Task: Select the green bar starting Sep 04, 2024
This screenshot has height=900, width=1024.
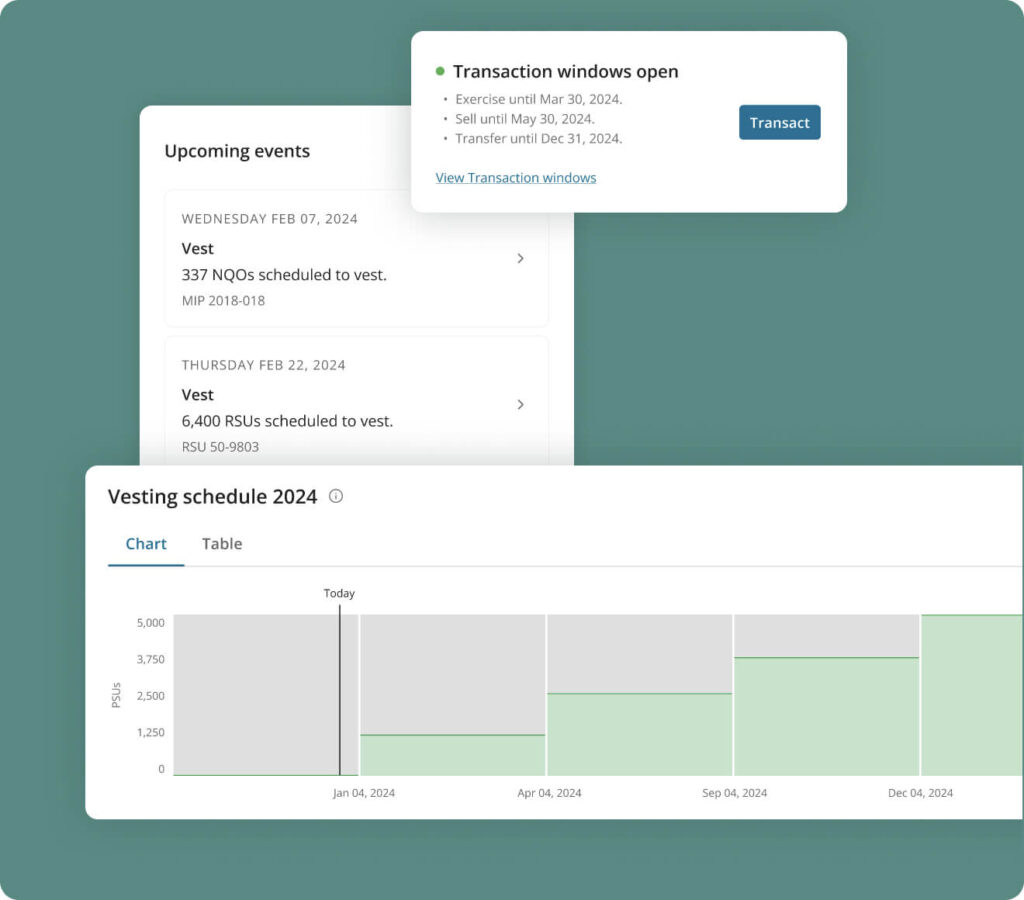Action: pos(826,716)
